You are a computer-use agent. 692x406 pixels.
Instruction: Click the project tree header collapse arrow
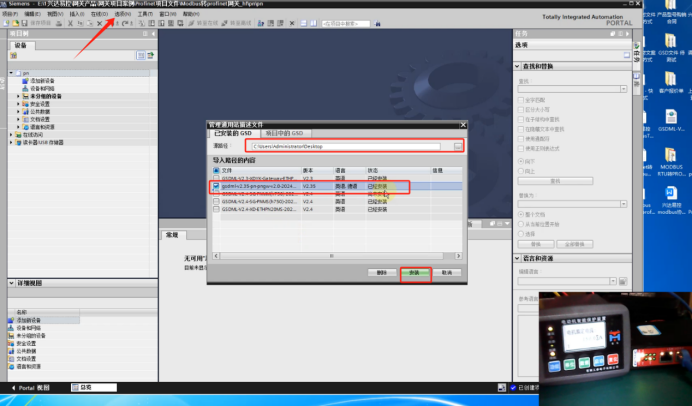click(x=153, y=34)
